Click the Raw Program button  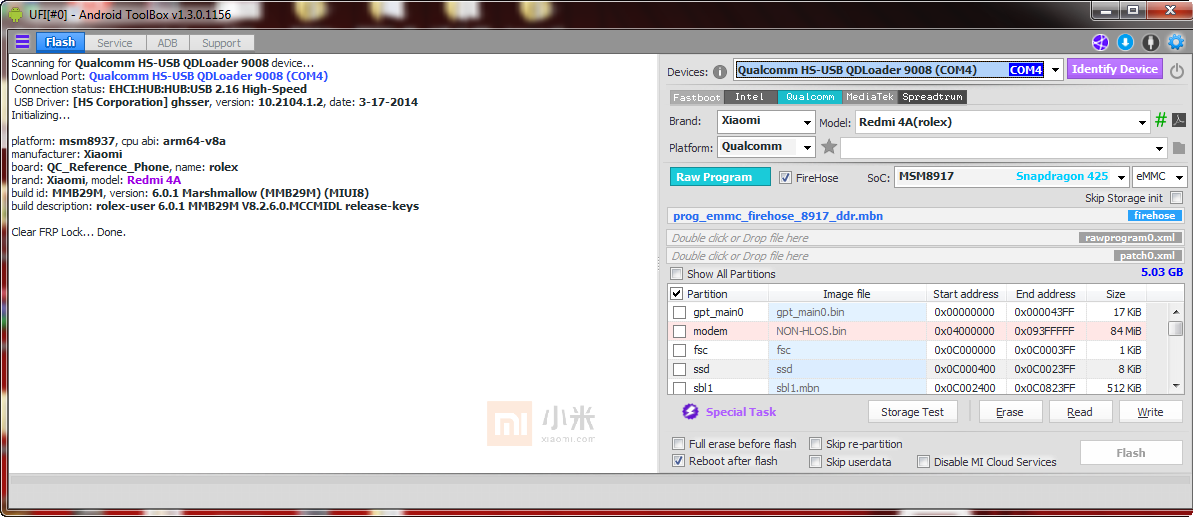(720, 177)
